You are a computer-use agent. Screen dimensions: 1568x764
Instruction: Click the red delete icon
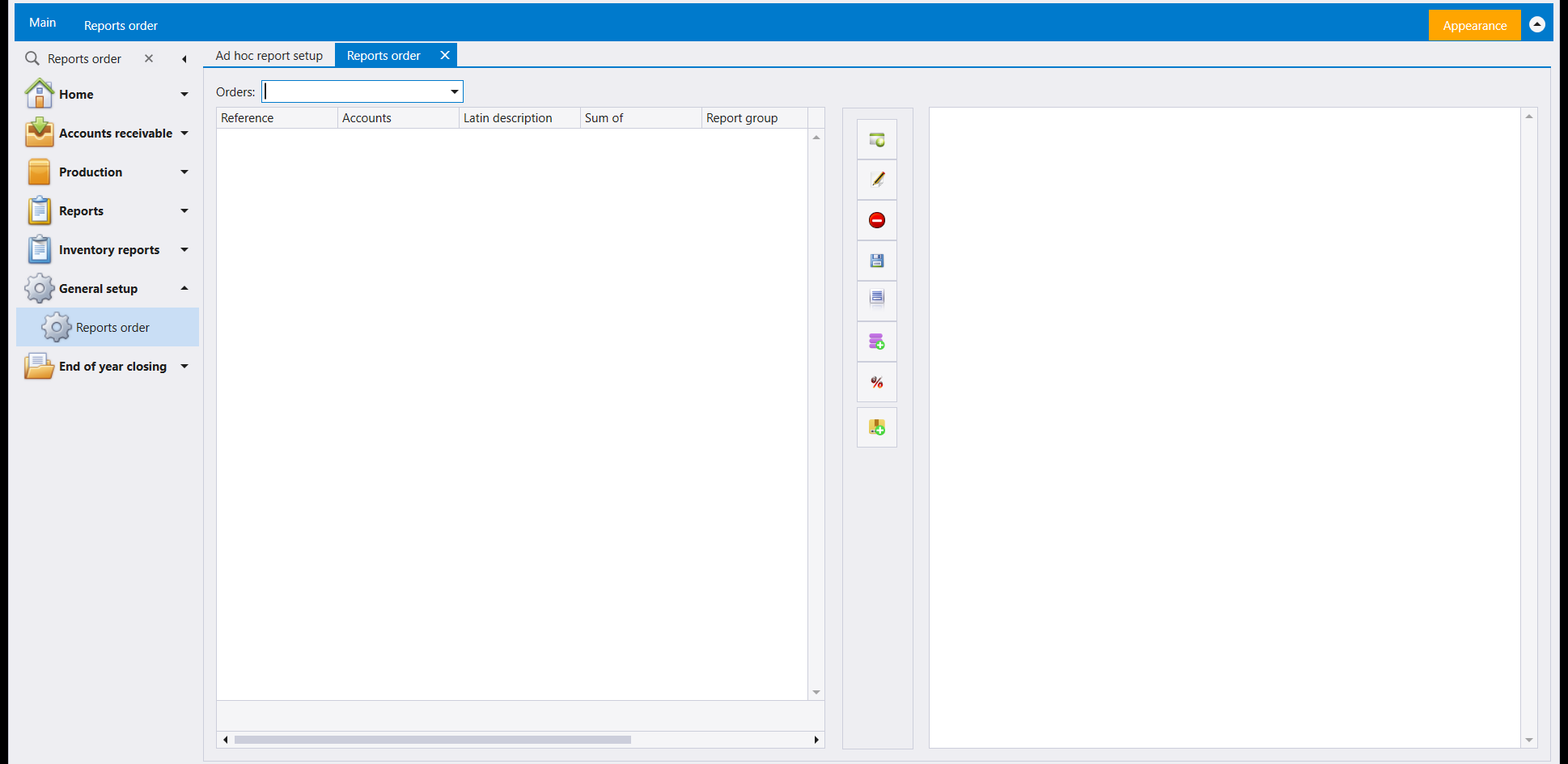point(877,220)
